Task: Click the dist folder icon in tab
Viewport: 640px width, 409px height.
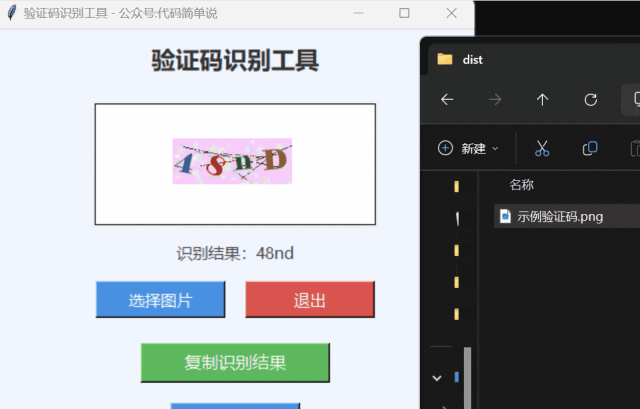Action: pyautogui.click(x=444, y=59)
